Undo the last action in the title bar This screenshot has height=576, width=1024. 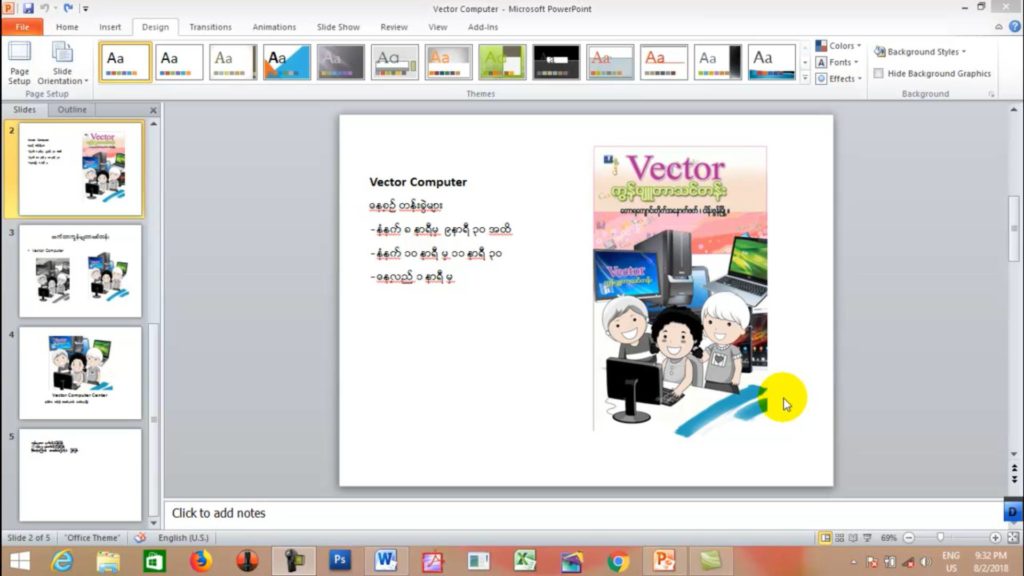tap(44, 8)
